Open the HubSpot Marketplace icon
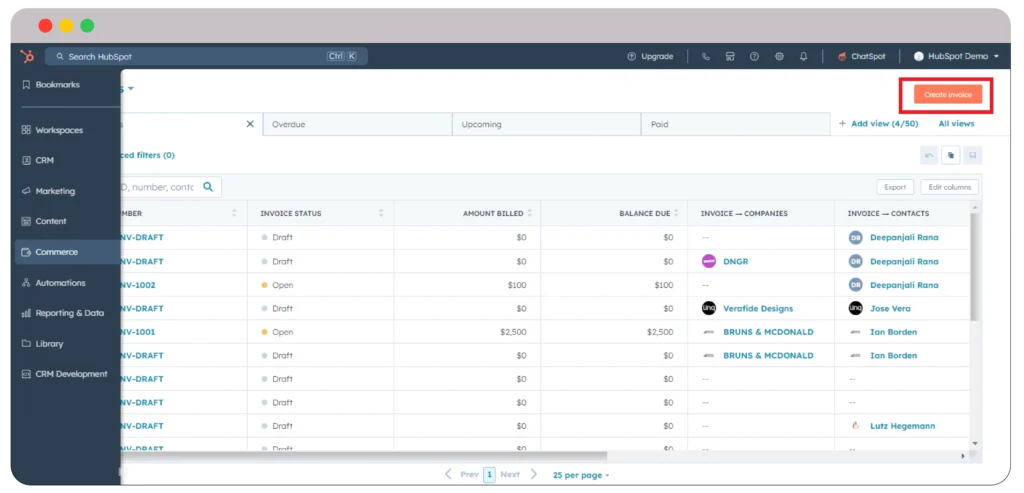This screenshot has width=1024, height=493. (730, 56)
